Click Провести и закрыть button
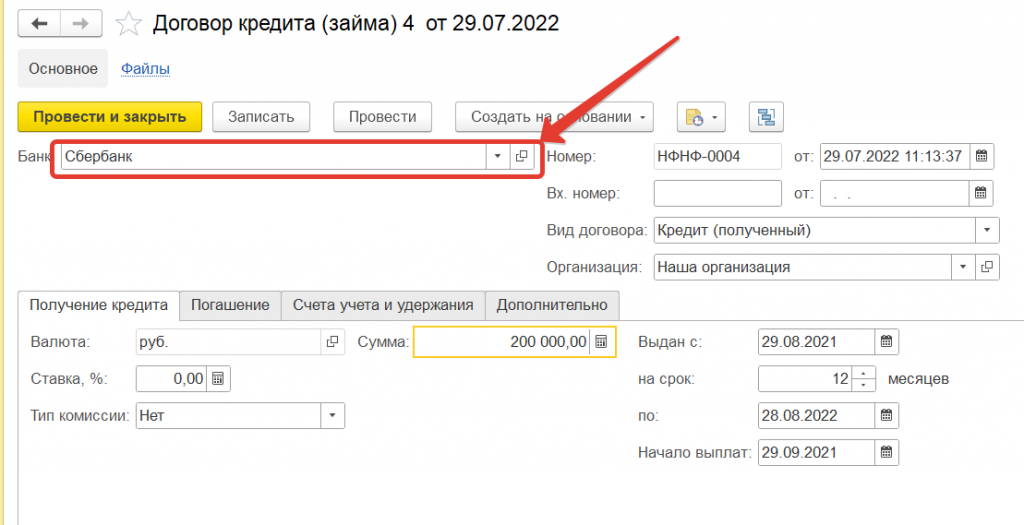The width and height of the screenshot is (1024, 525). 110,117
